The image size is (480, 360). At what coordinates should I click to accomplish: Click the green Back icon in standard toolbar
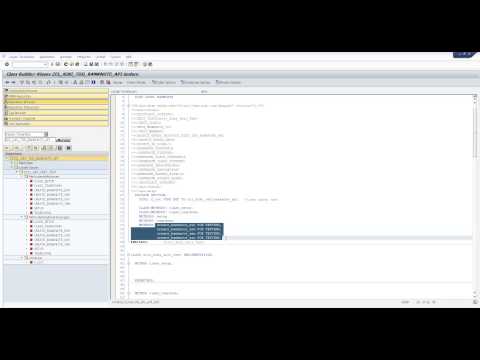tap(66, 64)
